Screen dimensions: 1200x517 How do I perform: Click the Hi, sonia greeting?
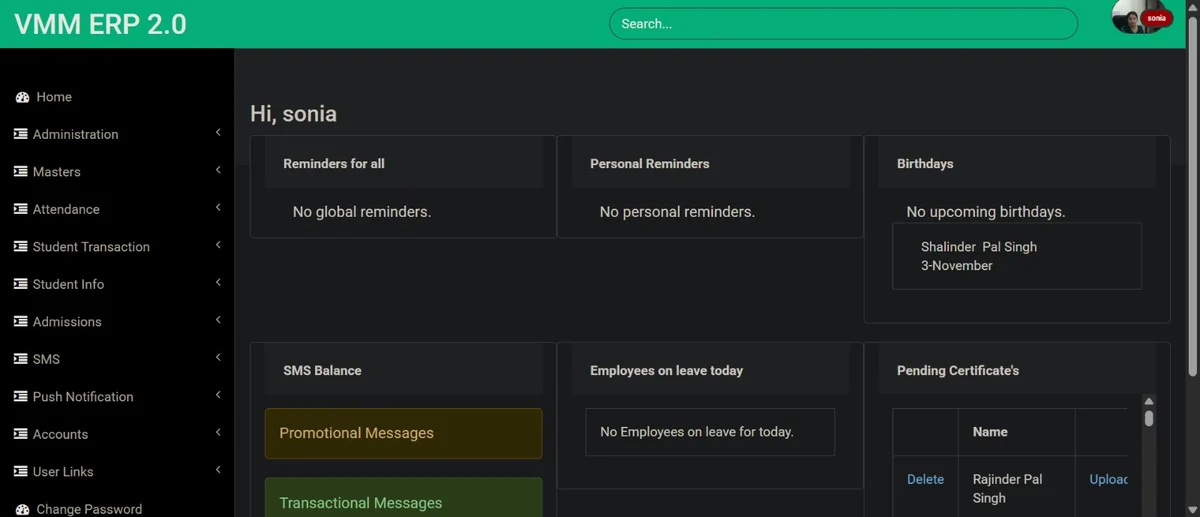pos(293,114)
